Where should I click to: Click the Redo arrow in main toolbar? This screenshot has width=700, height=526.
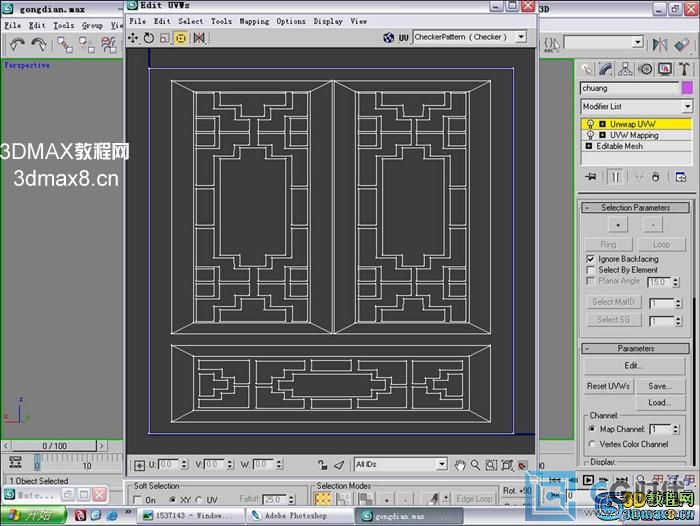pyautogui.click(x=39, y=44)
